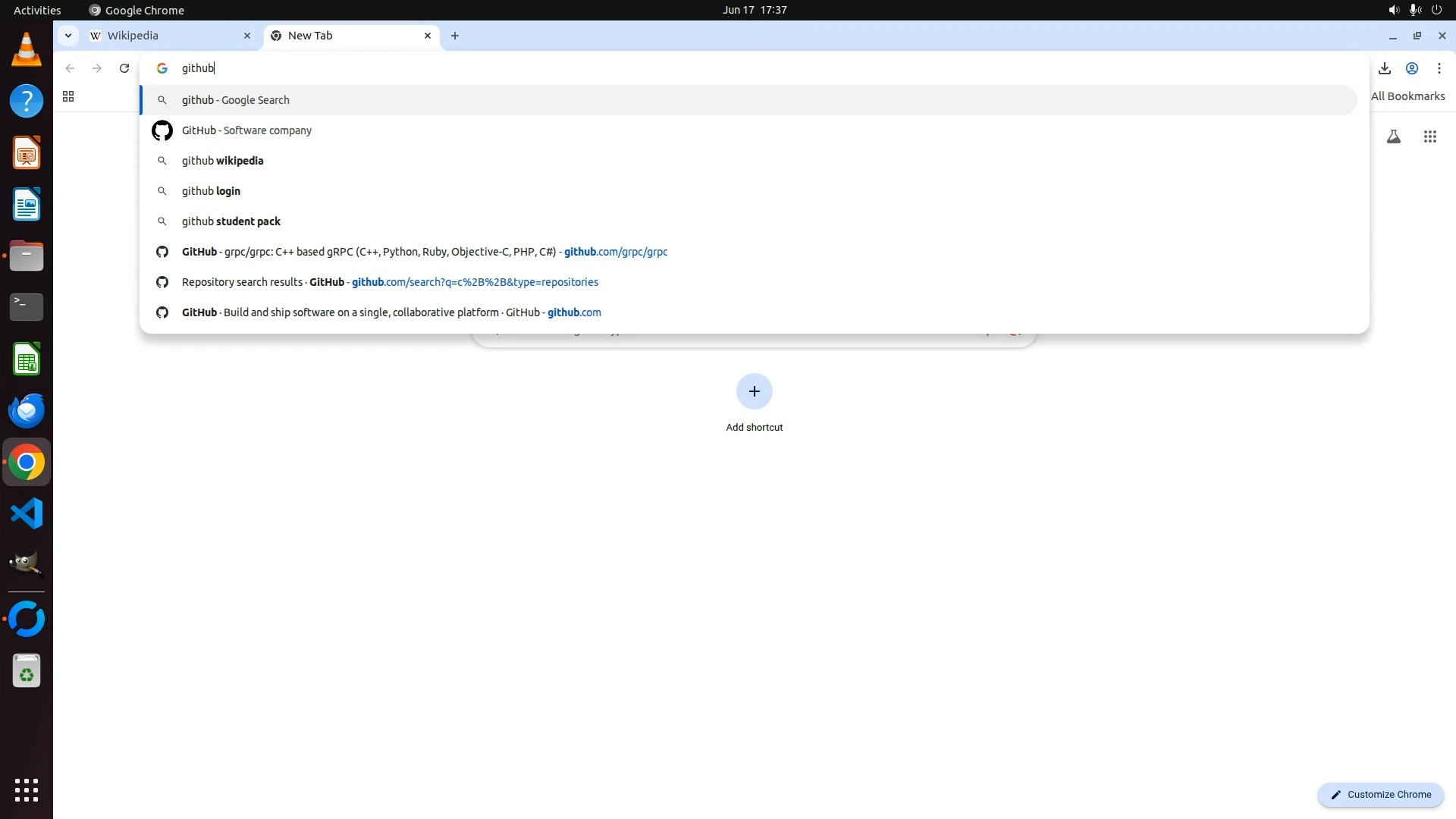Select 'github - Google Search' suggestion
The height and width of the screenshot is (819, 1456).
[236, 100]
